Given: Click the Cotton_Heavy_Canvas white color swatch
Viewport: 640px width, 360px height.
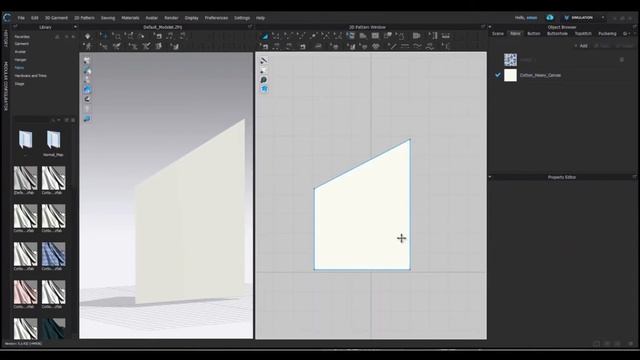Looking at the screenshot, I should [x=510, y=75].
